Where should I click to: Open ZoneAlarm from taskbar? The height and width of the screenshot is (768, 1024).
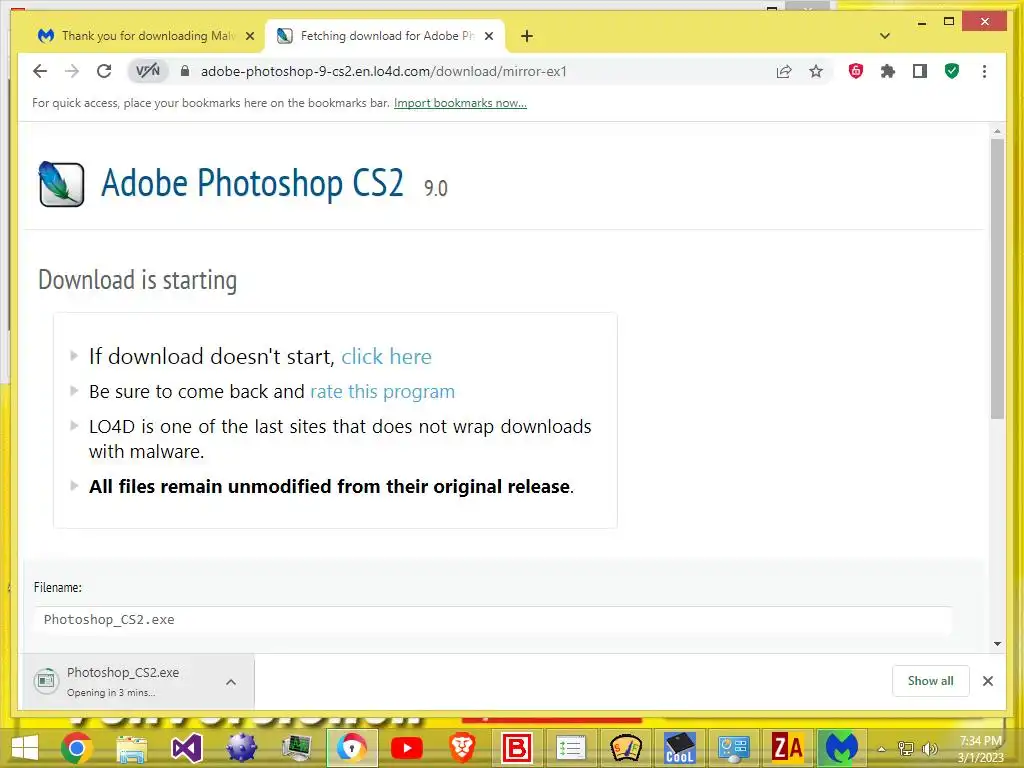[x=787, y=748]
